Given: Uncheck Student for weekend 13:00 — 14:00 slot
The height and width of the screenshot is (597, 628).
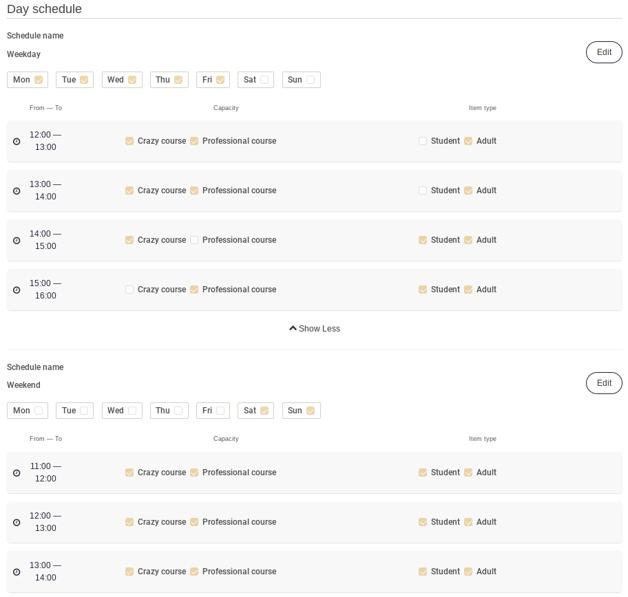Looking at the screenshot, I should [x=423, y=572].
